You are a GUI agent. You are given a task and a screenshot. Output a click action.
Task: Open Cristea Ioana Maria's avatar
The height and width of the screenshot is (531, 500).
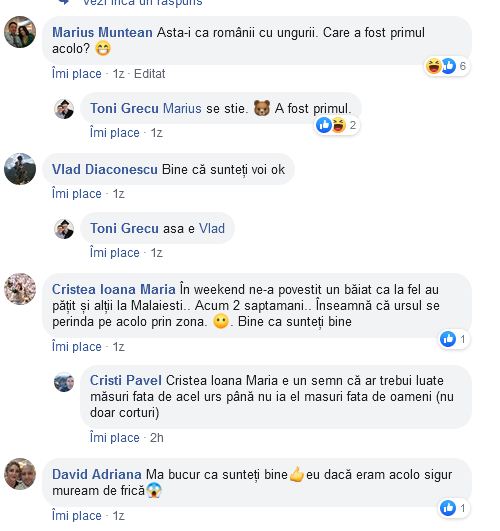pyautogui.click(x=20, y=289)
